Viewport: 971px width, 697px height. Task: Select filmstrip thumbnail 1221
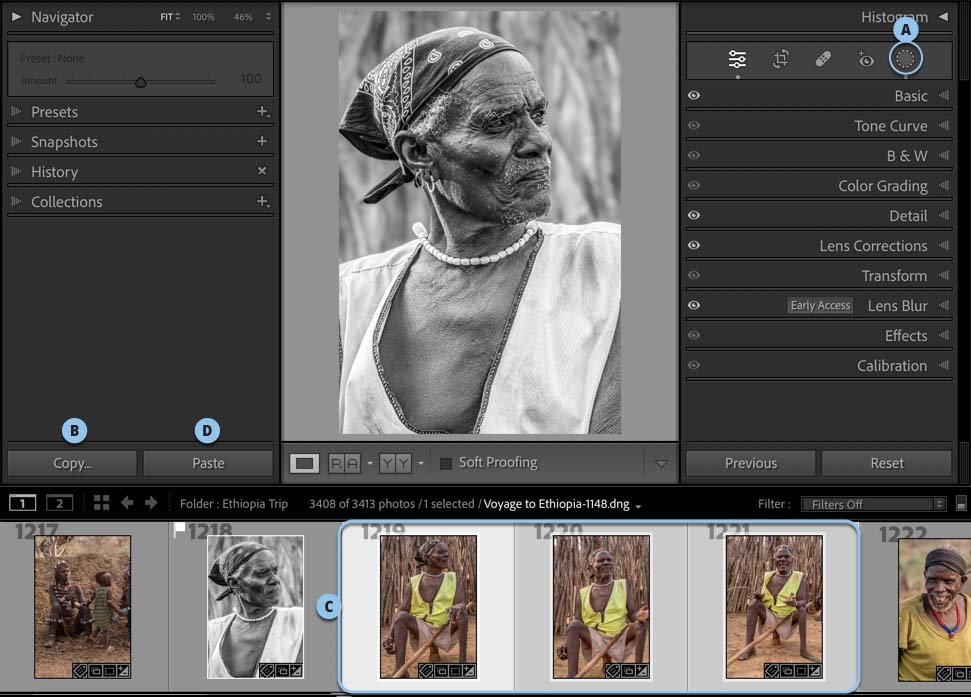point(774,607)
